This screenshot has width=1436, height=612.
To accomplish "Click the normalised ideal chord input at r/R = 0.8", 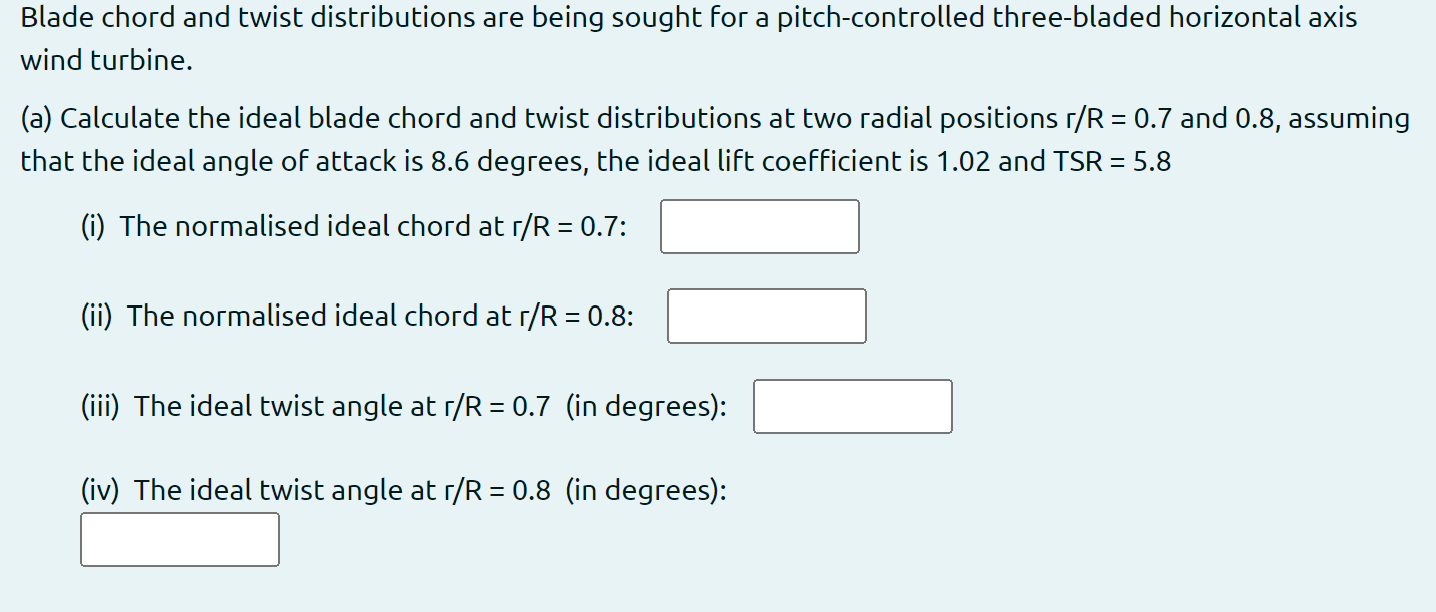I will tap(767, 315).
